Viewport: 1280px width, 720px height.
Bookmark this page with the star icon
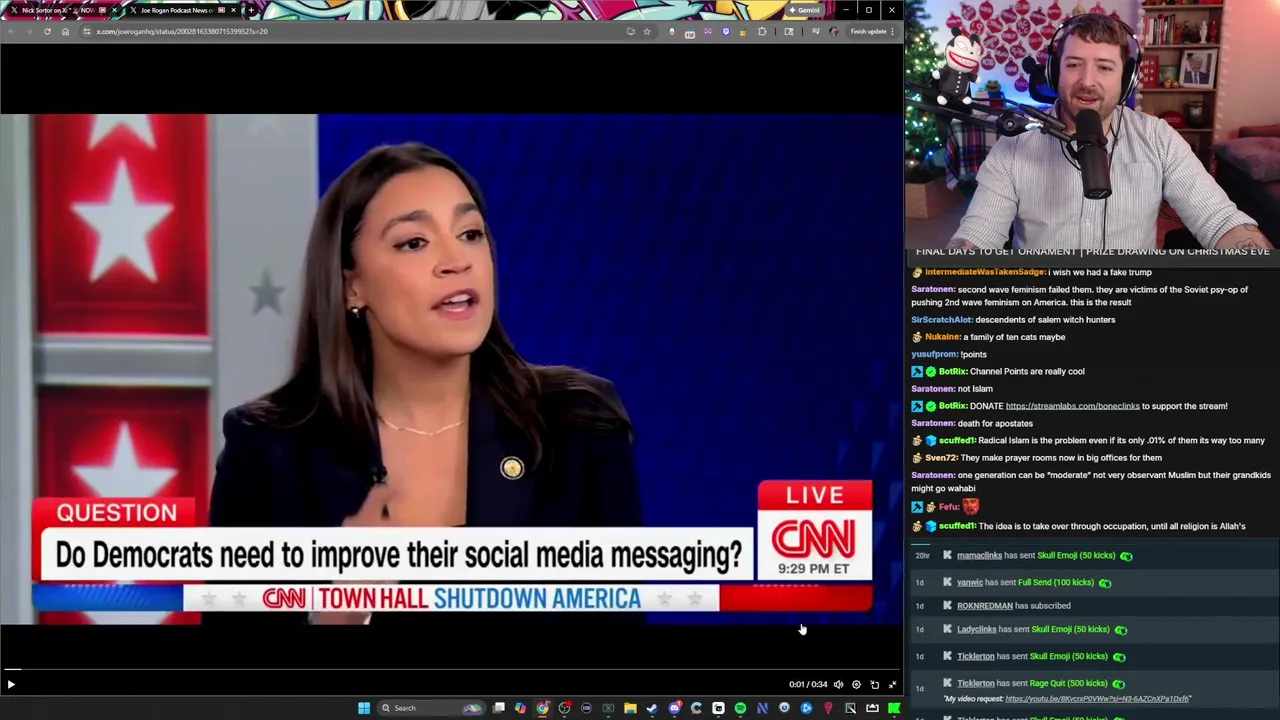[x=647, y=31]
